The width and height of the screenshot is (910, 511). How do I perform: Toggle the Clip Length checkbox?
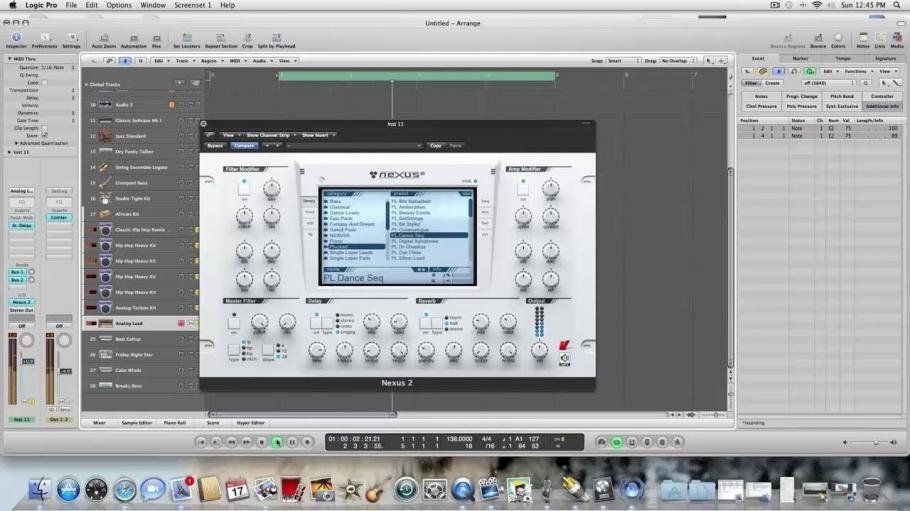[45, 128]
